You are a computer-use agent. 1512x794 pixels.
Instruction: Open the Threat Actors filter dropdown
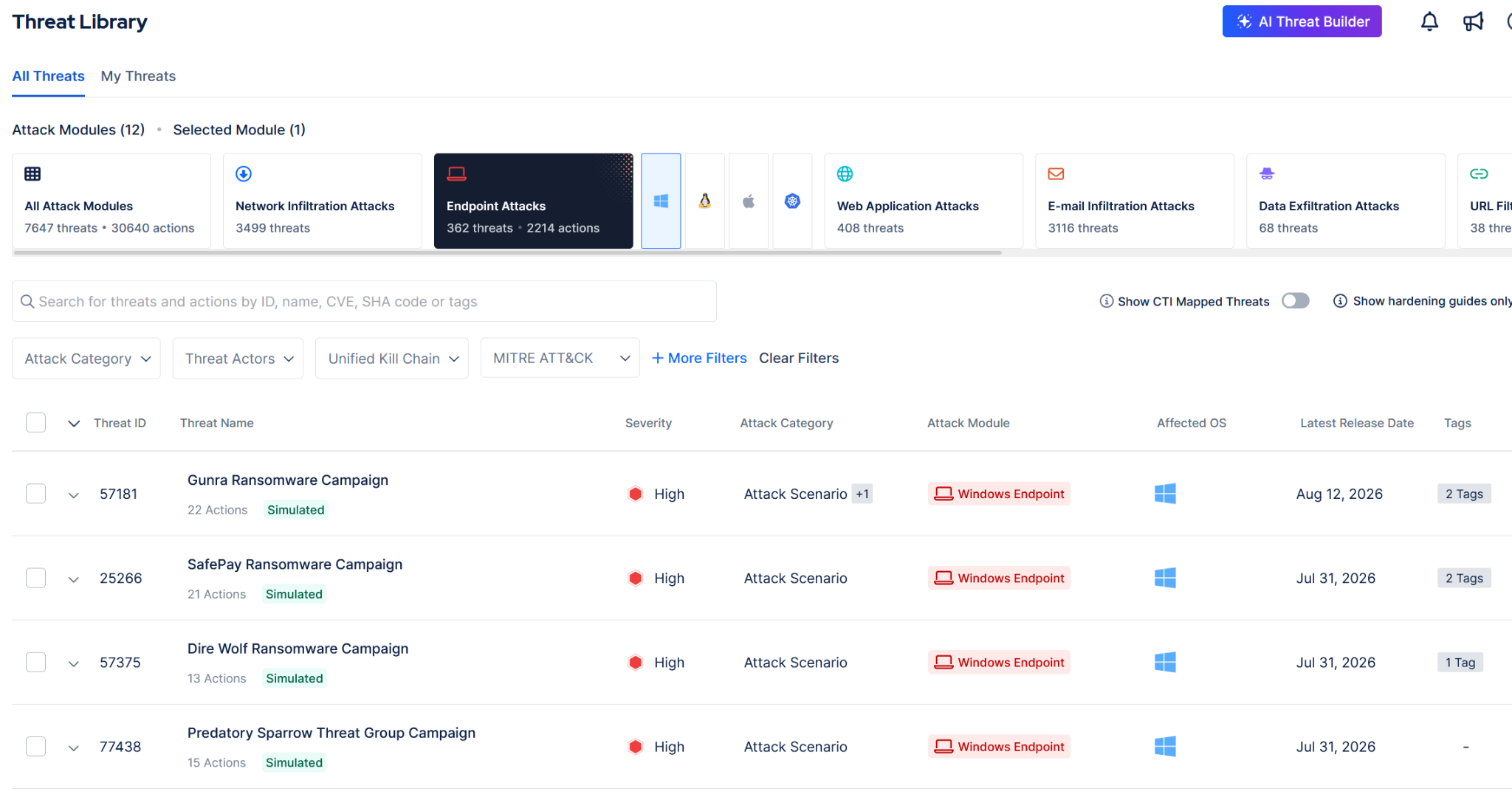click(238, 359)
